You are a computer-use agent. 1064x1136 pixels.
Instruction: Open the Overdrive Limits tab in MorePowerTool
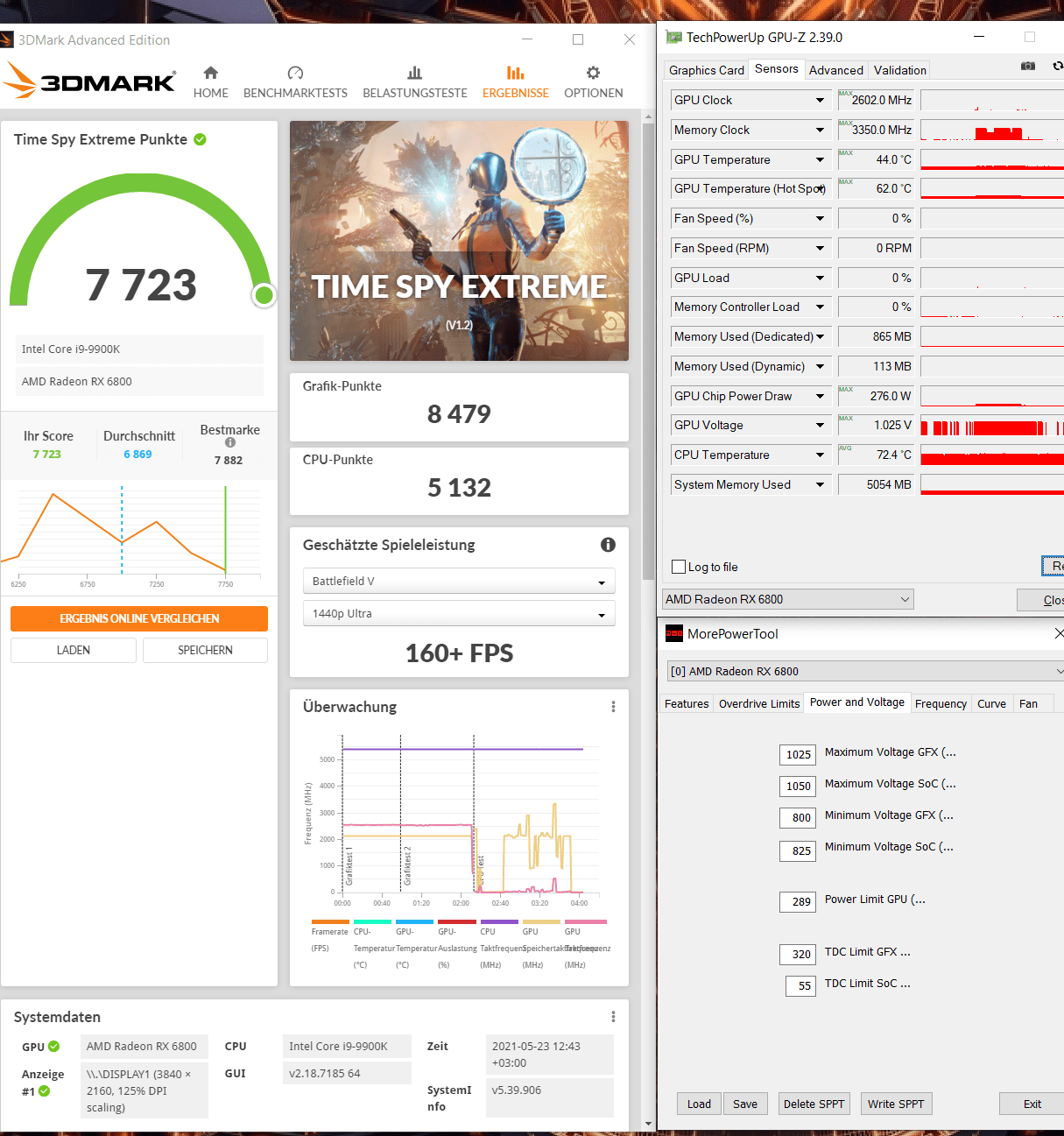point(759,703)
